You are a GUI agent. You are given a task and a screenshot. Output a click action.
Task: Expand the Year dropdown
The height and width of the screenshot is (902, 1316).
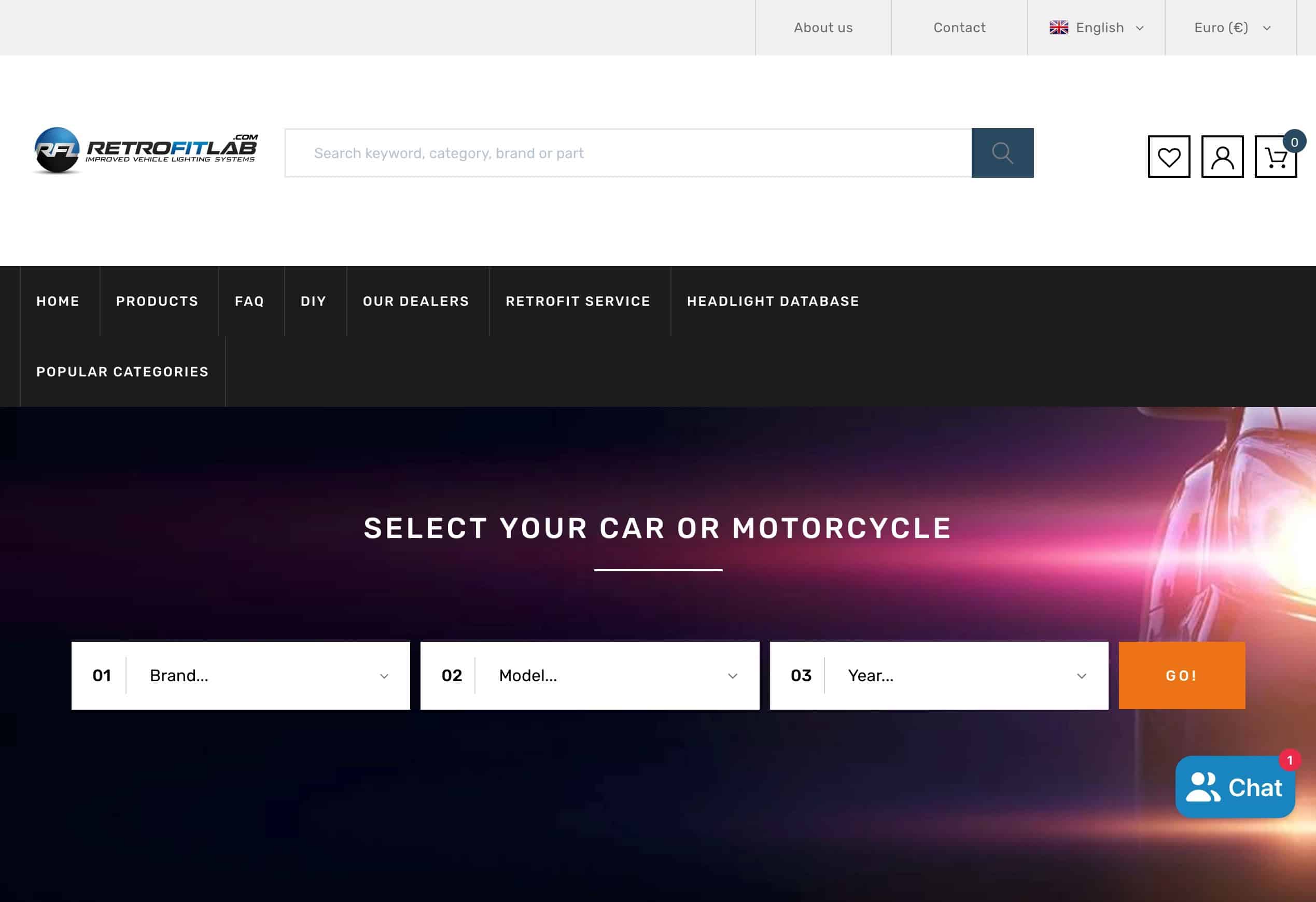click(x=939, y=675)
